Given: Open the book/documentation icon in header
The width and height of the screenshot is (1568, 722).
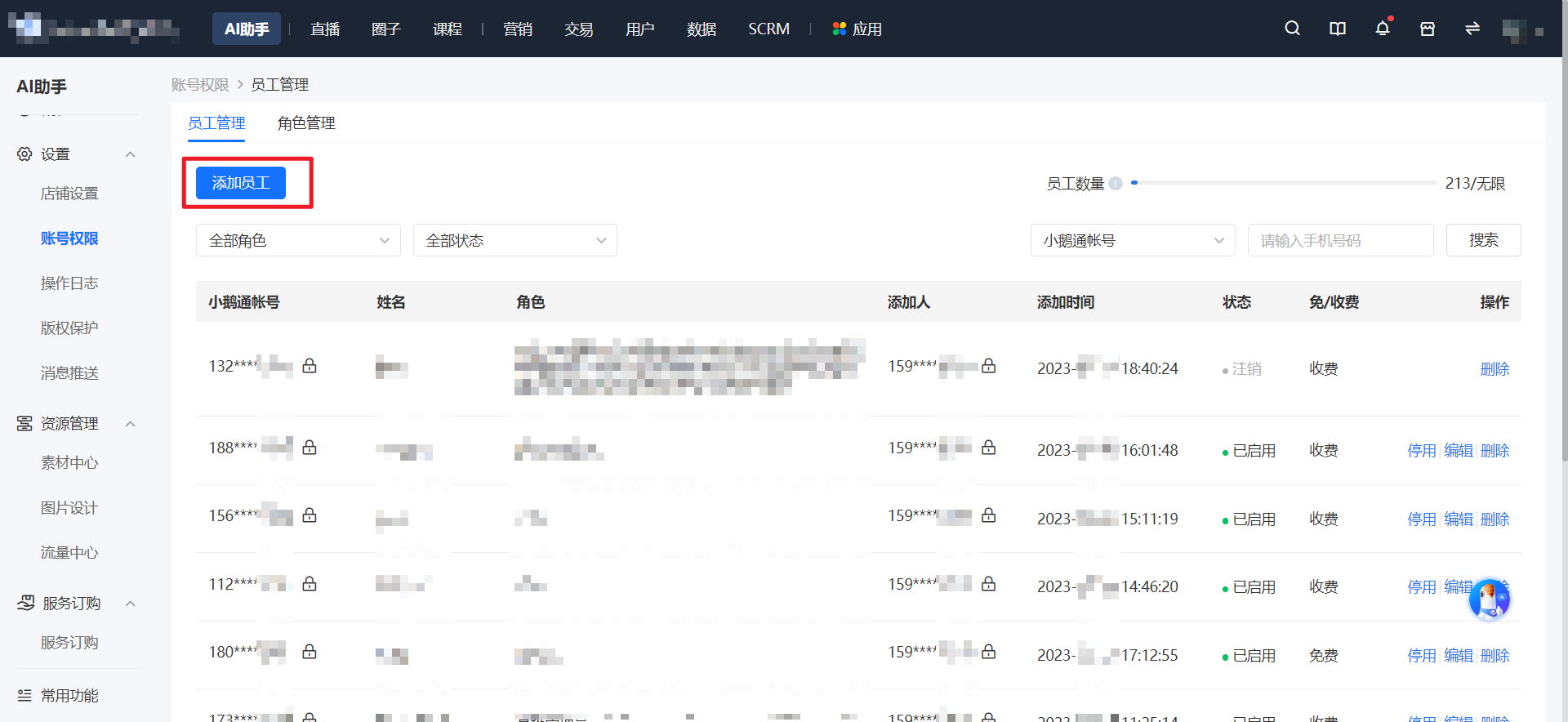Looking at the screenshot, I should (x=1338, y=29).
